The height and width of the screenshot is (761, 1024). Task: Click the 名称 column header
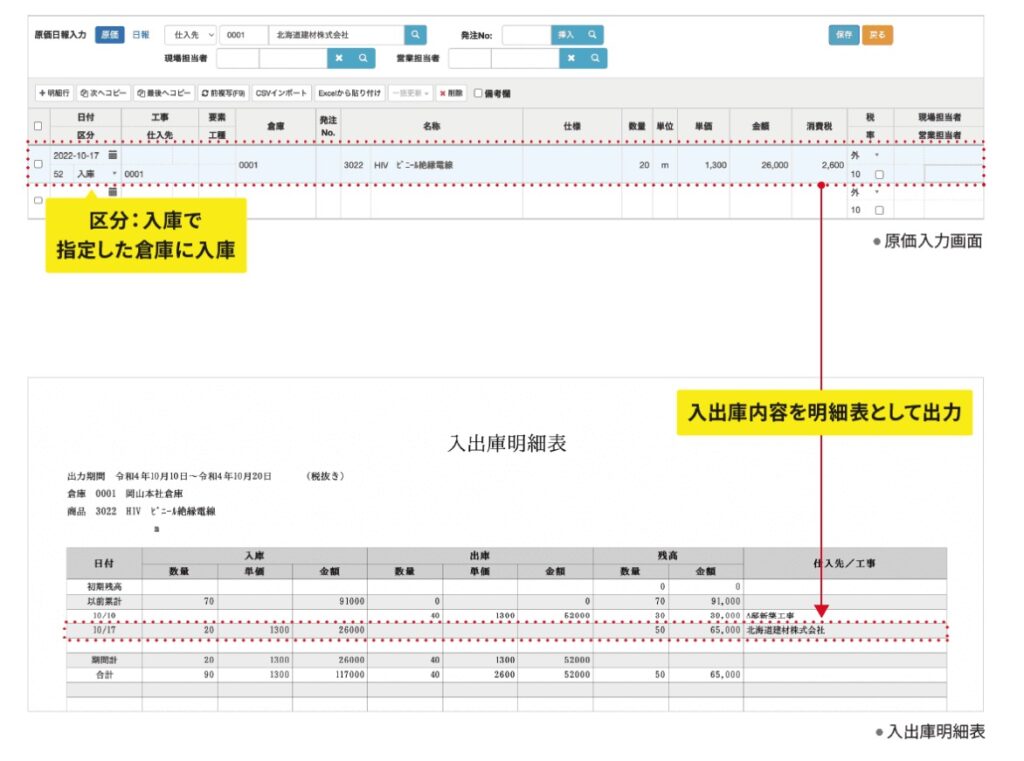click(x=432, y=125)
